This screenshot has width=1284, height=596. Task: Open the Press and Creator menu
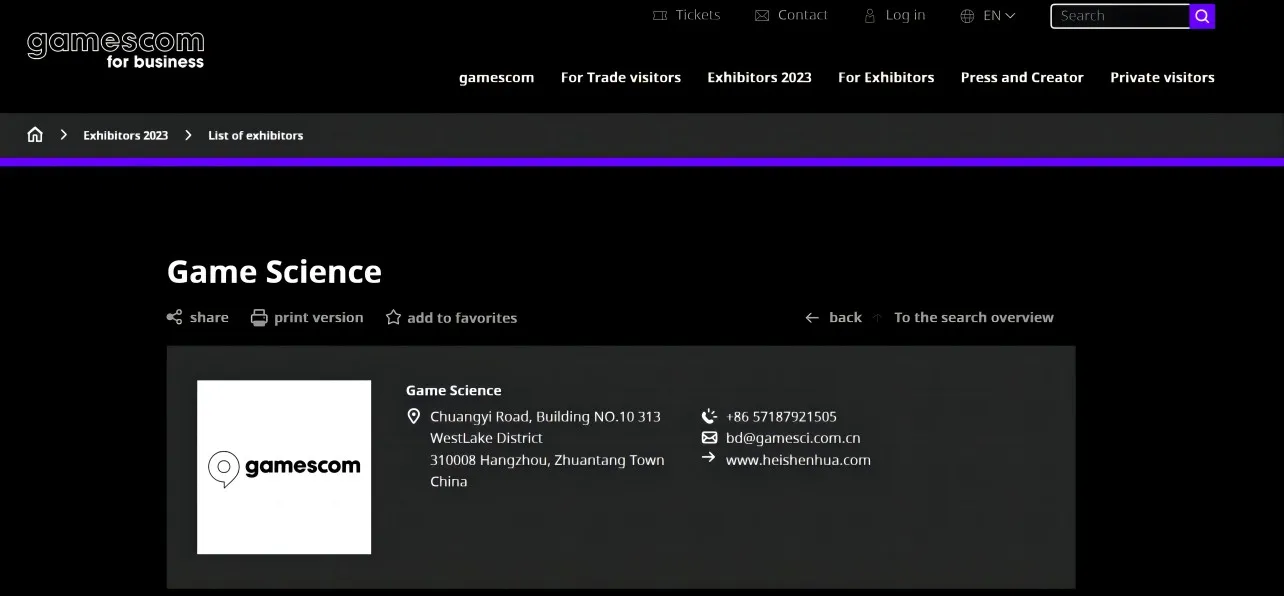1022,77
